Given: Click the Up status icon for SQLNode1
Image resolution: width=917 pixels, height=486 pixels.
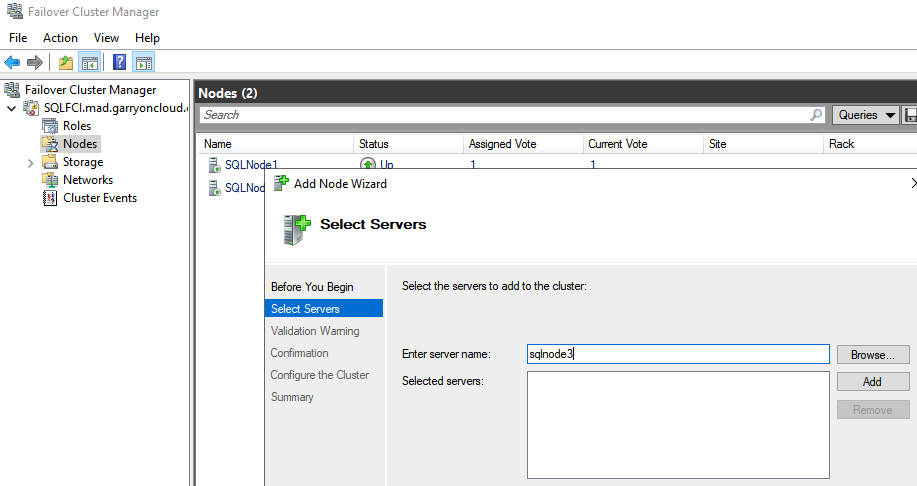Looking at the screenshot, I should pos(367,164).
